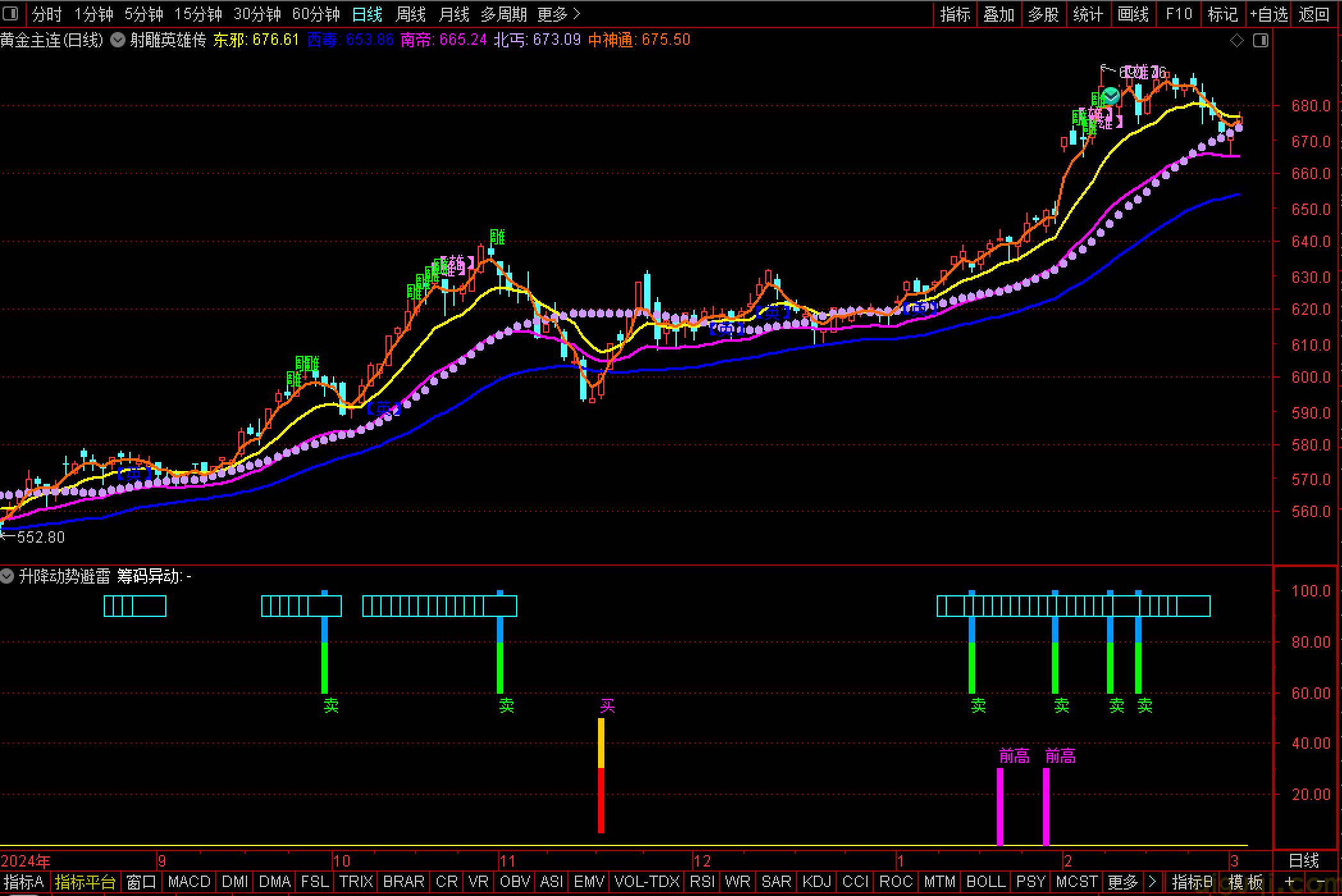Apply the CR indicator
The height and width of the screenshot is (896, 1342).
click(446, 882)
